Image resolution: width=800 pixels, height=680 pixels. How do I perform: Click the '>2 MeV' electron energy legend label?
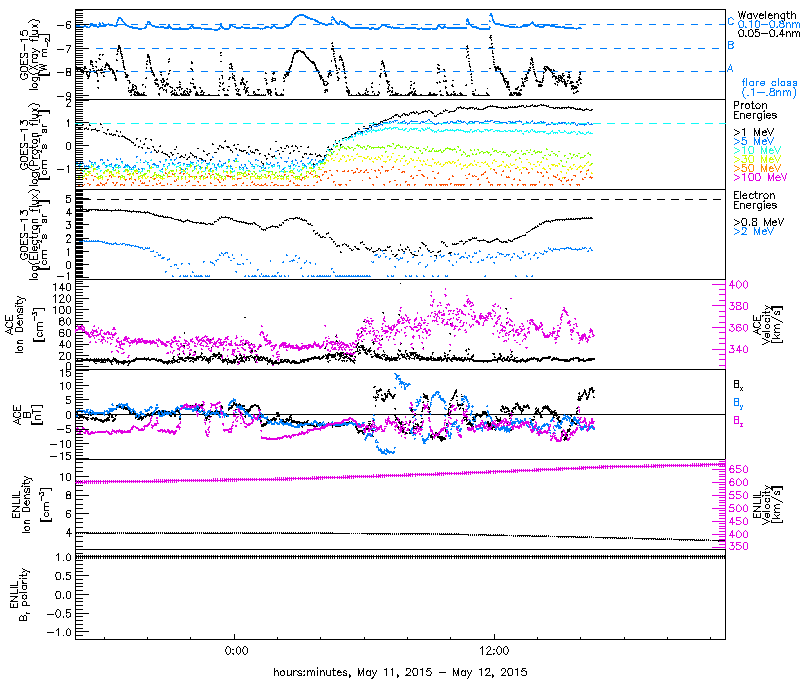point(754,231)
